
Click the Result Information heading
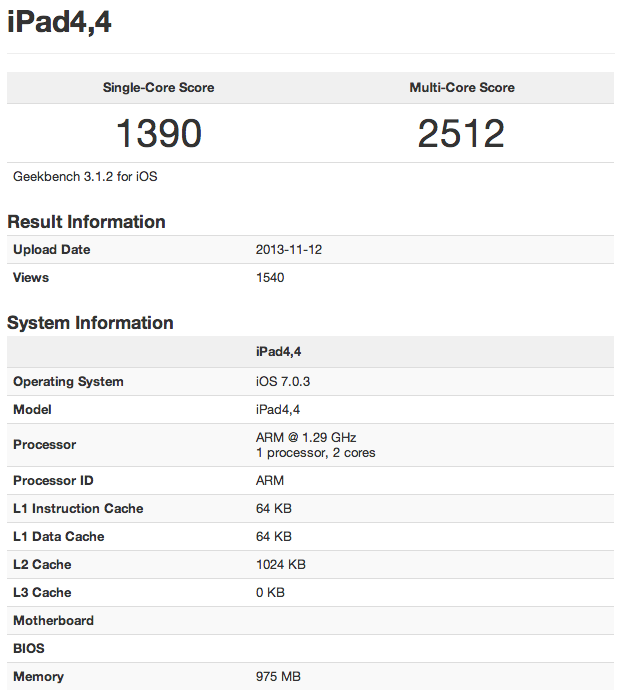[87, 222]
